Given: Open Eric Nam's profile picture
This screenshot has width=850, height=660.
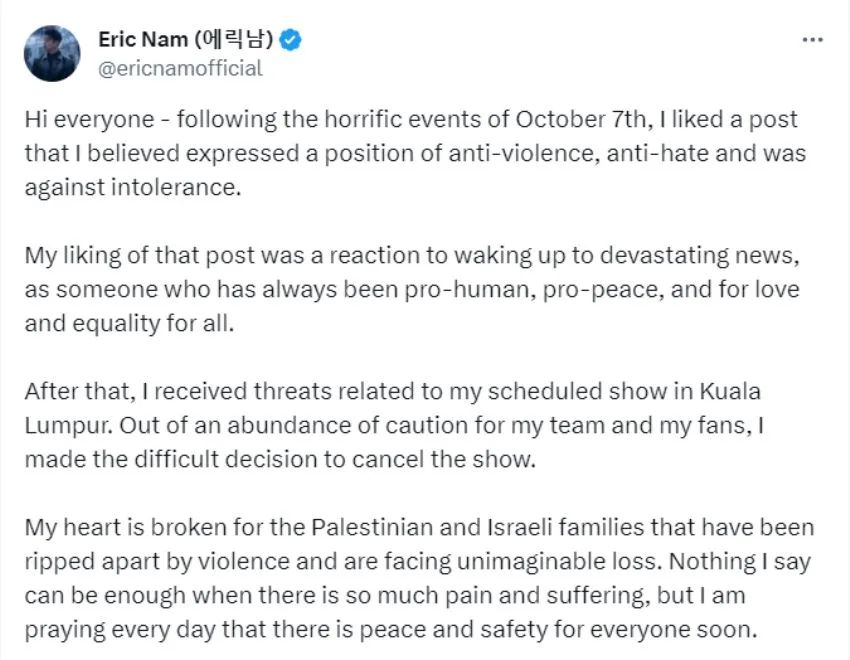Looking at the screenshot, I should coord(52,54).
